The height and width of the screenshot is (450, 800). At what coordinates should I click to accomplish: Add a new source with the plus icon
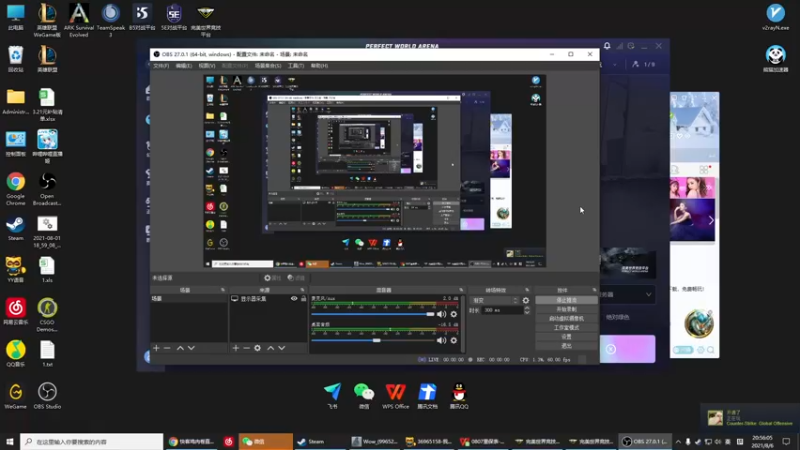click(236, 348)
